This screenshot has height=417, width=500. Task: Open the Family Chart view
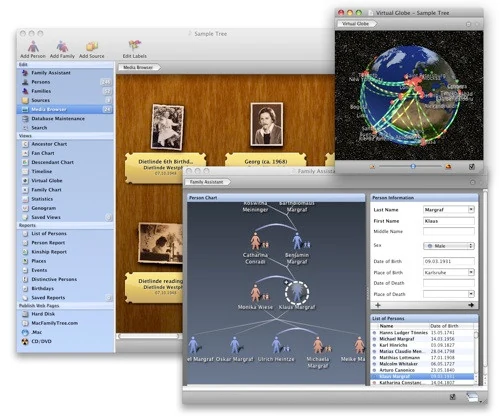click(65, 190)
